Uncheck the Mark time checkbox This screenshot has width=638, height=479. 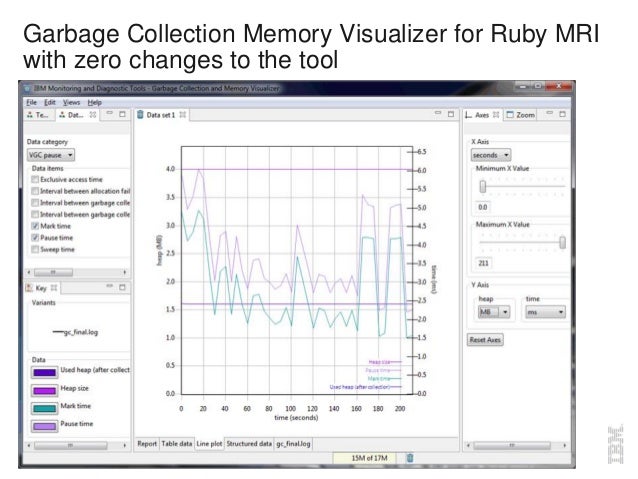click(x=35, y=226)
